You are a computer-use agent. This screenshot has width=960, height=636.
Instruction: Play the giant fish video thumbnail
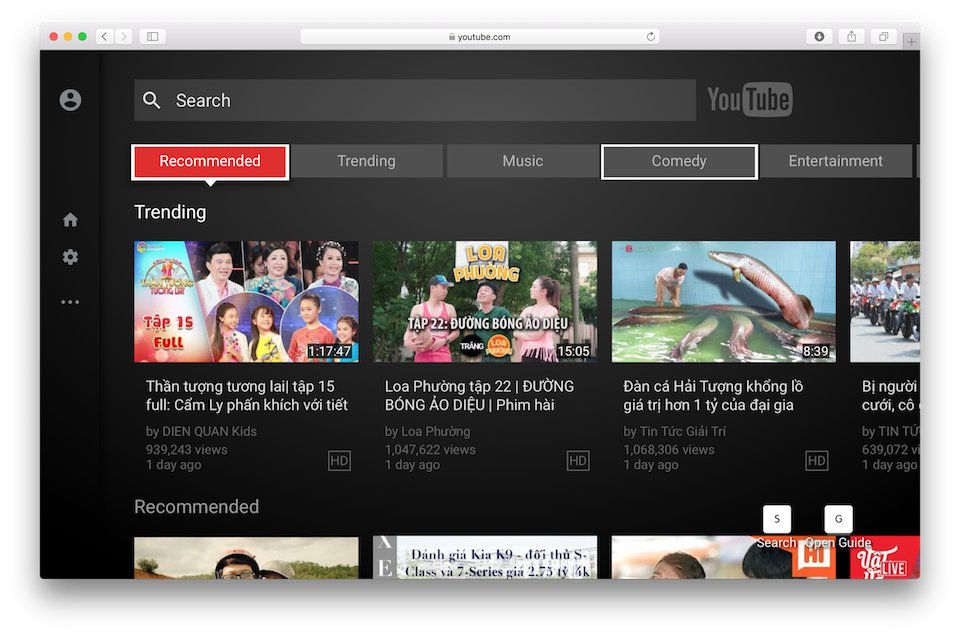click(723, 302)
